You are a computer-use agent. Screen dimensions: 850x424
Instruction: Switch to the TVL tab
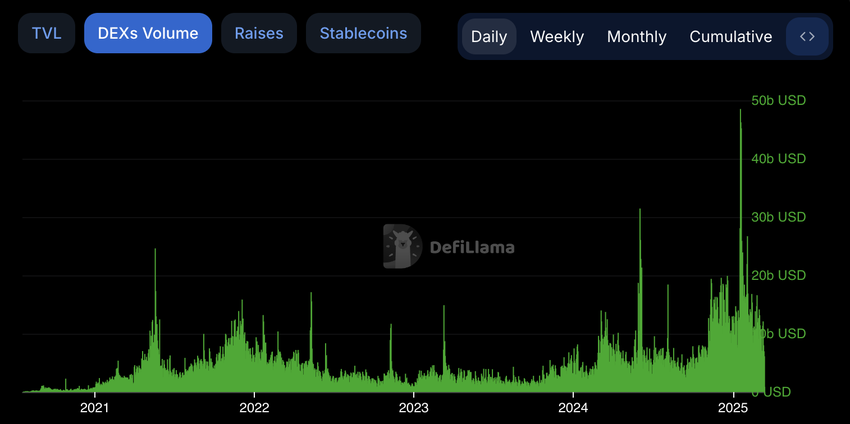click(x=46, y=33)
